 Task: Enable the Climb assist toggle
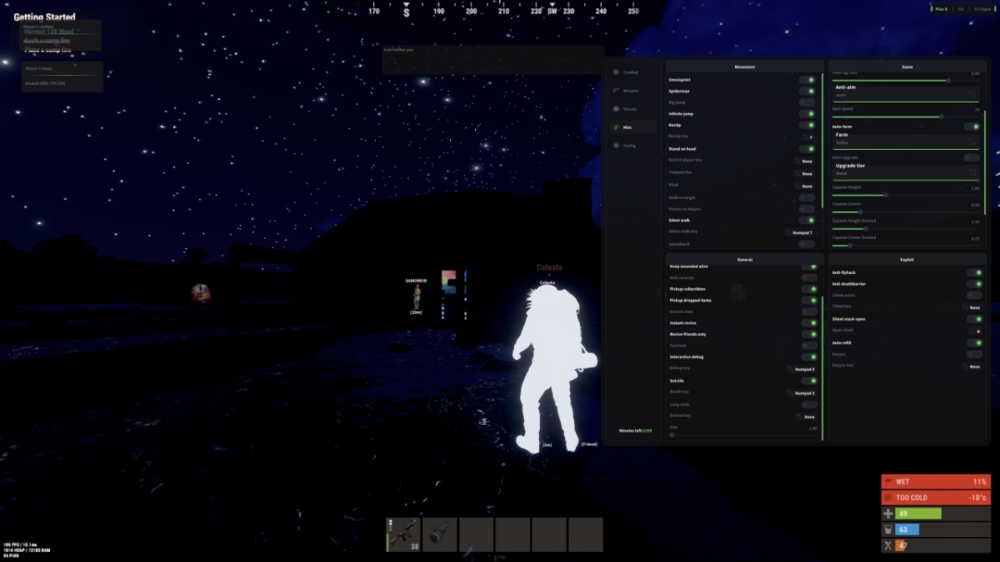point(974,295)
